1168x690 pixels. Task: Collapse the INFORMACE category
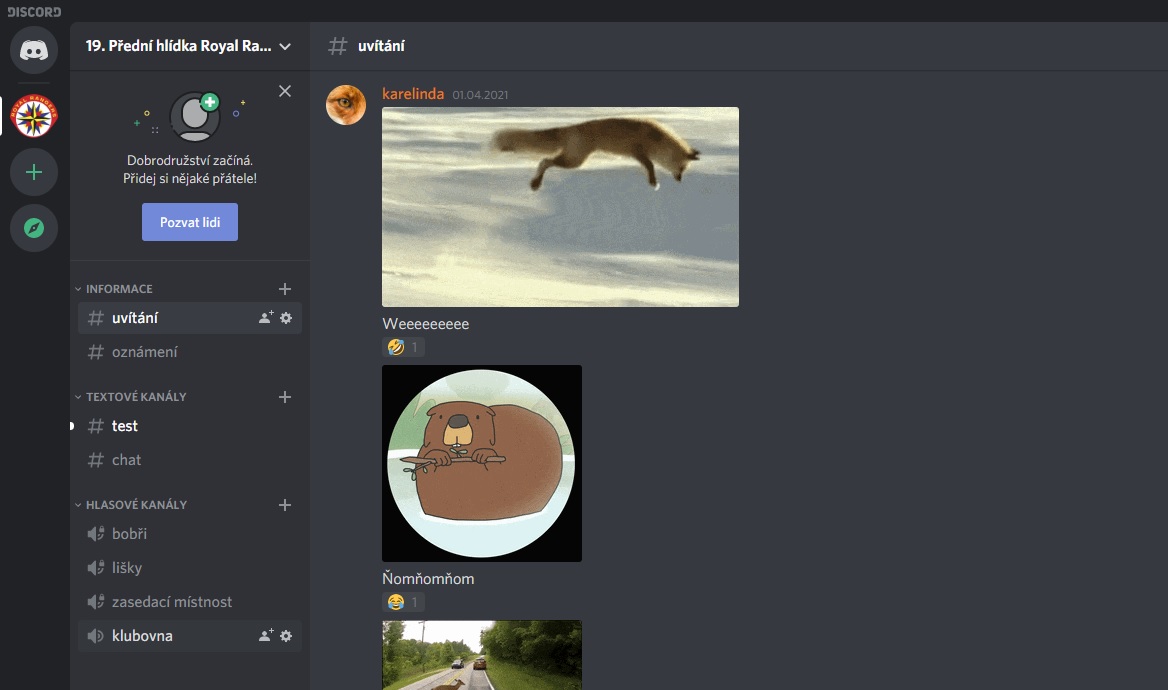click(x=118, y=289)
